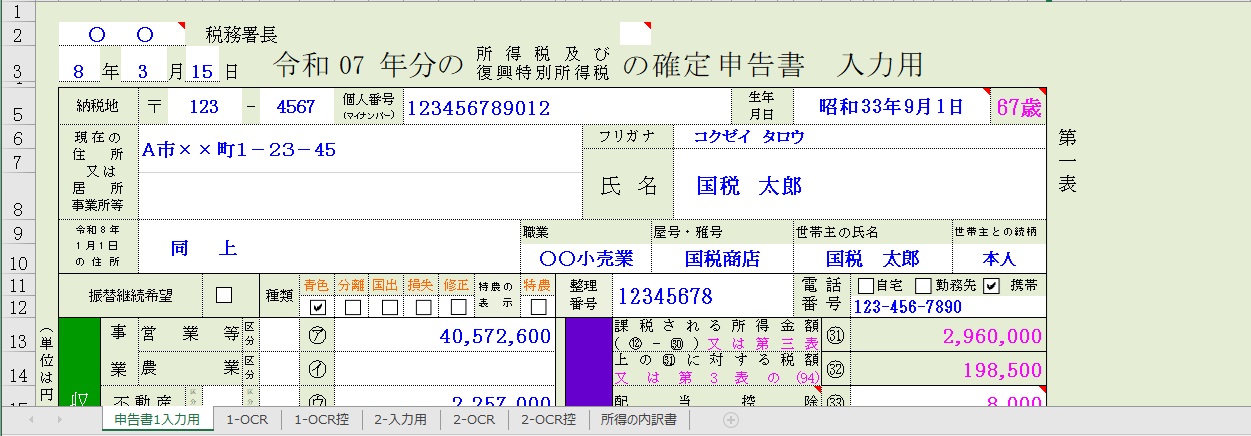
Task: Tick the 自宅 phone type checkbox
Action: (865, 286)
